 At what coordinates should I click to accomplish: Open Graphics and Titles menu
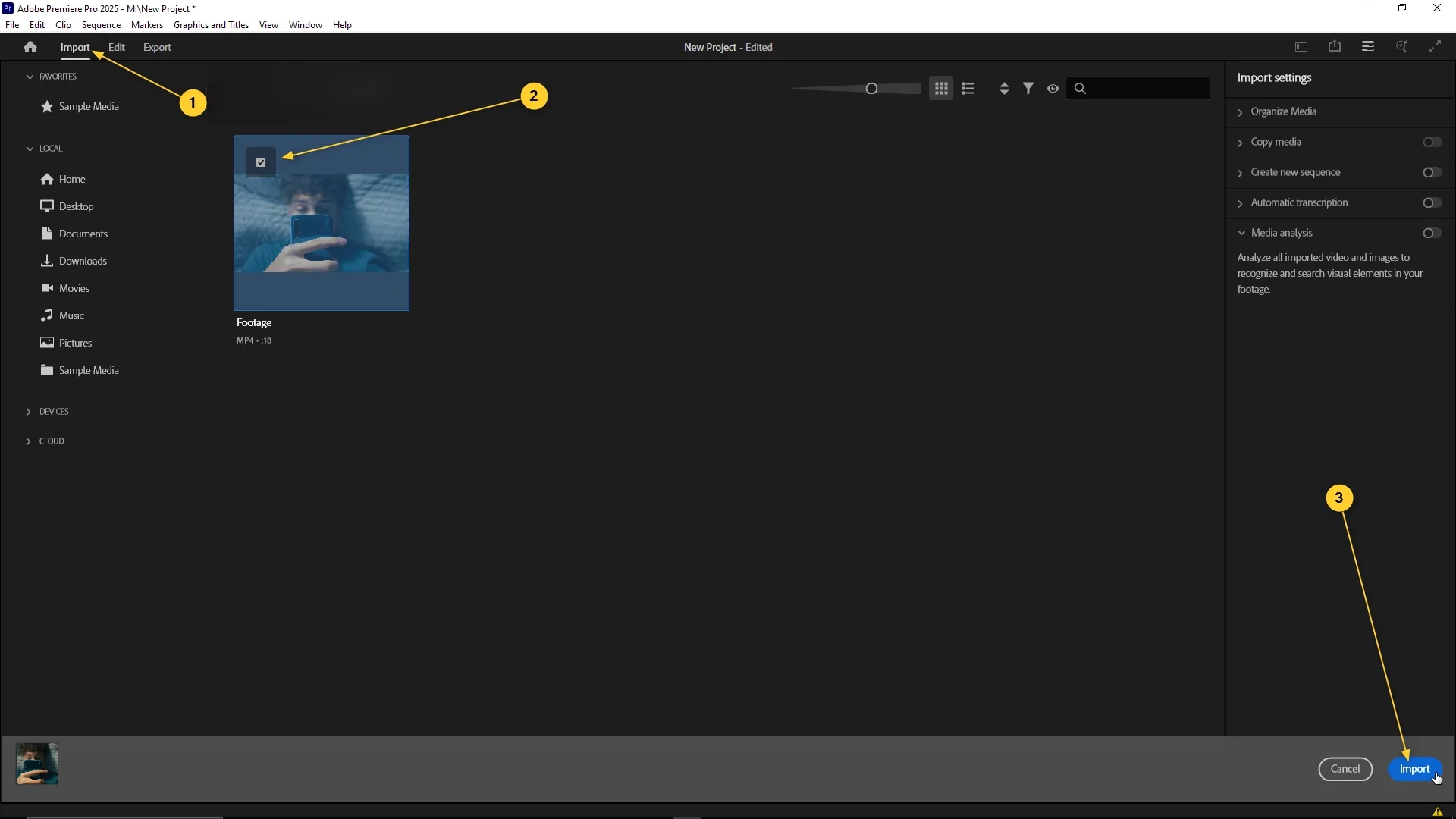tap(211, 25)
